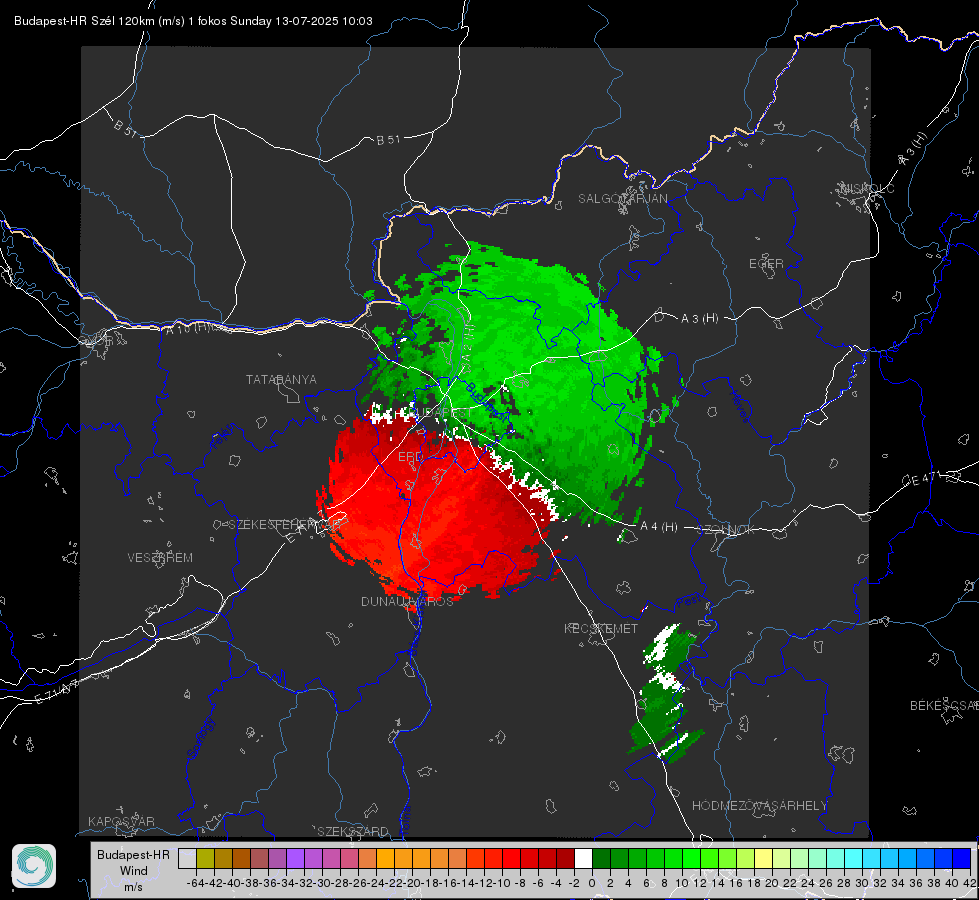979x900 pixels.
Task: Click the '42' value at legend's right end
Action: (969, 883)
